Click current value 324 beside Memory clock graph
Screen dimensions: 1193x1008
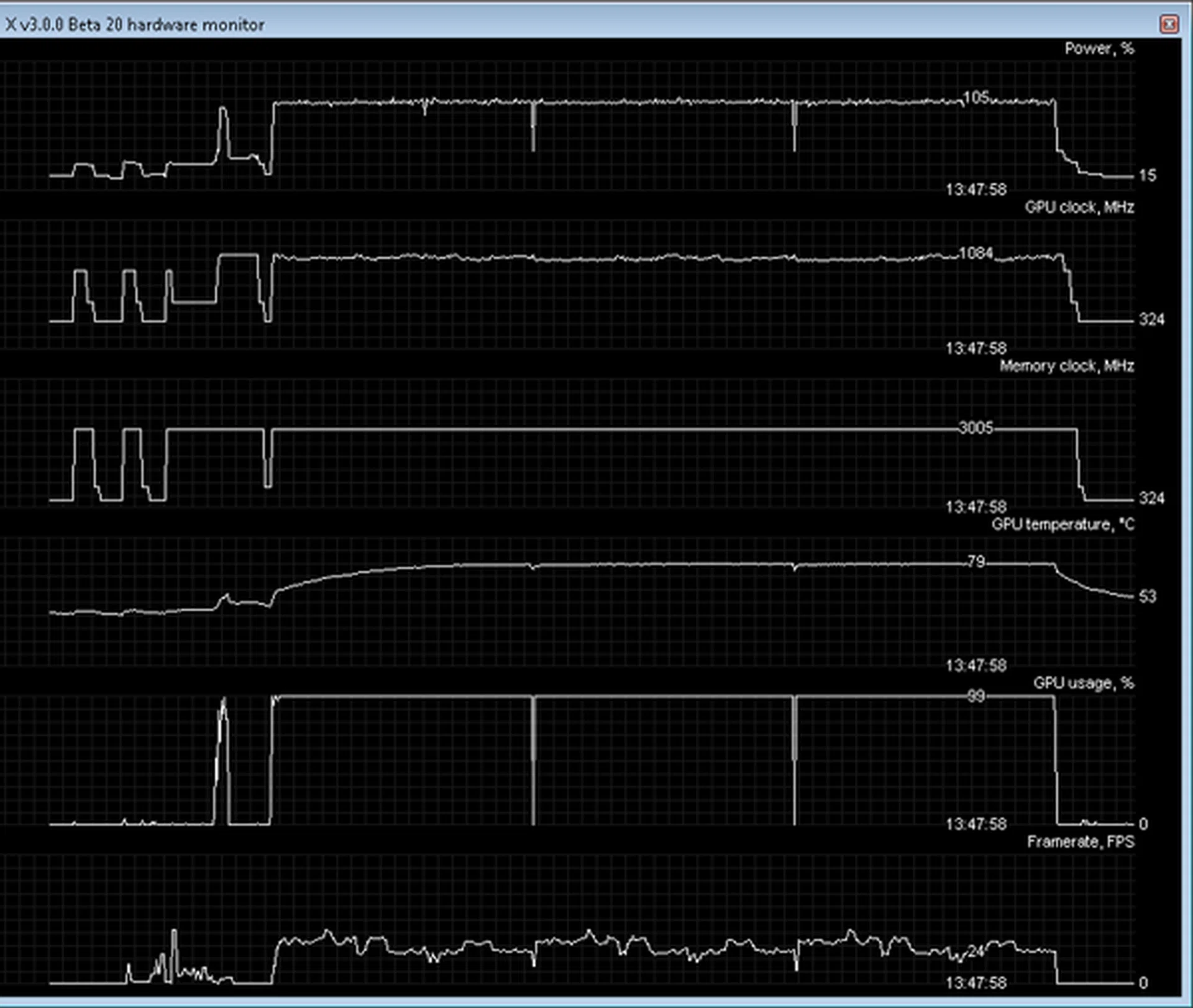pos(1151,498)
